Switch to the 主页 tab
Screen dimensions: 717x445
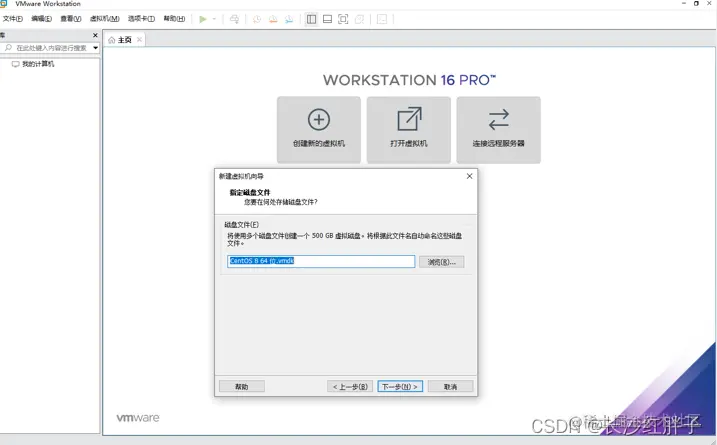pyautogui.click(x=125, y=40)
